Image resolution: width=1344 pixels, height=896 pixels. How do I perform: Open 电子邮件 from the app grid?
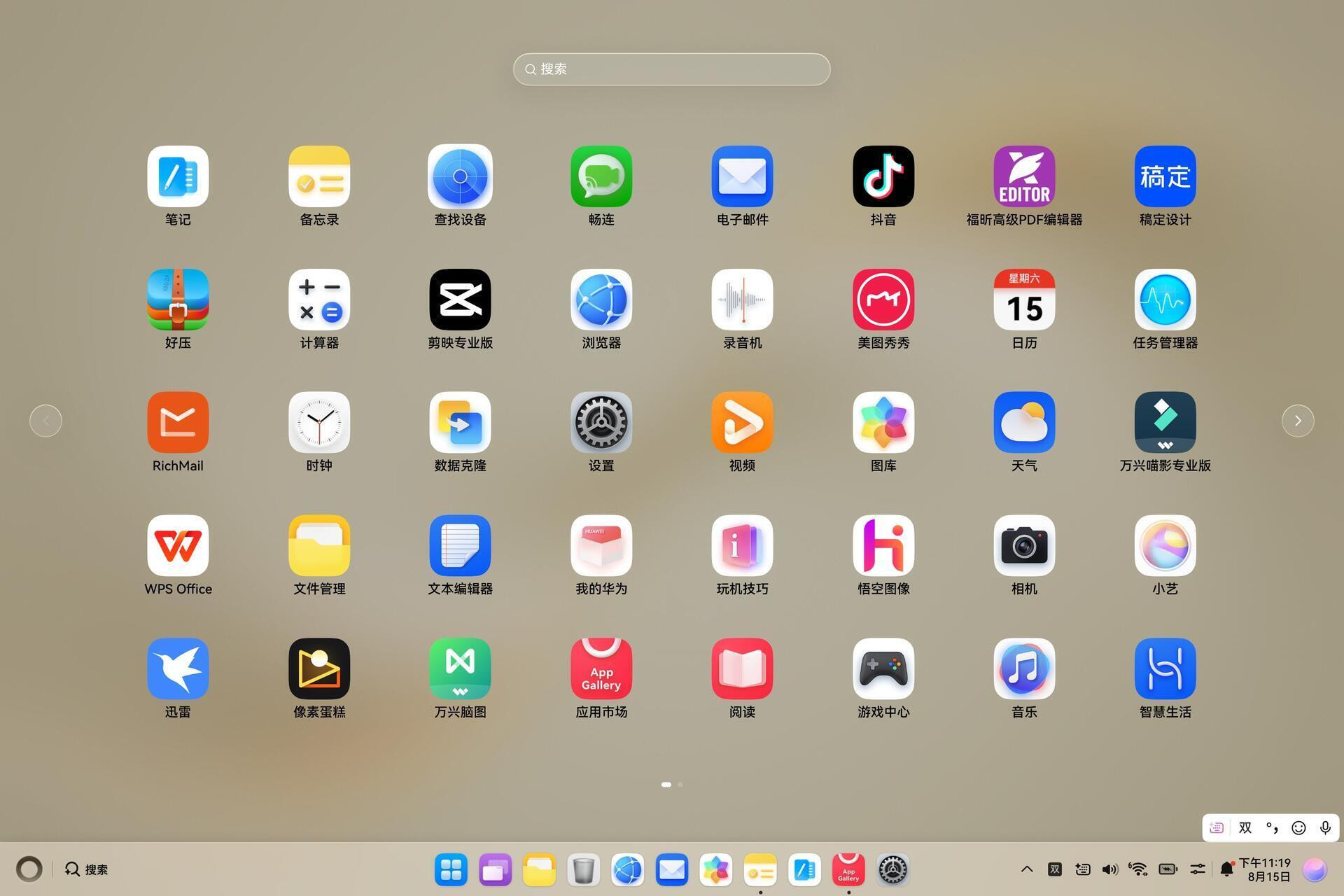(x=742, y=176)
